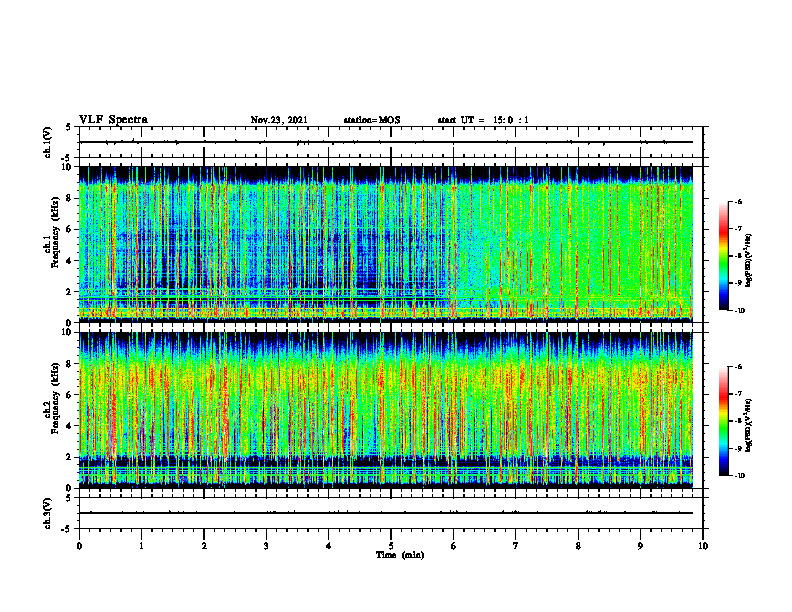Click the ch.2 spectrogram plot area
Viewport: 792px width, 612px height.
point(386,410)
